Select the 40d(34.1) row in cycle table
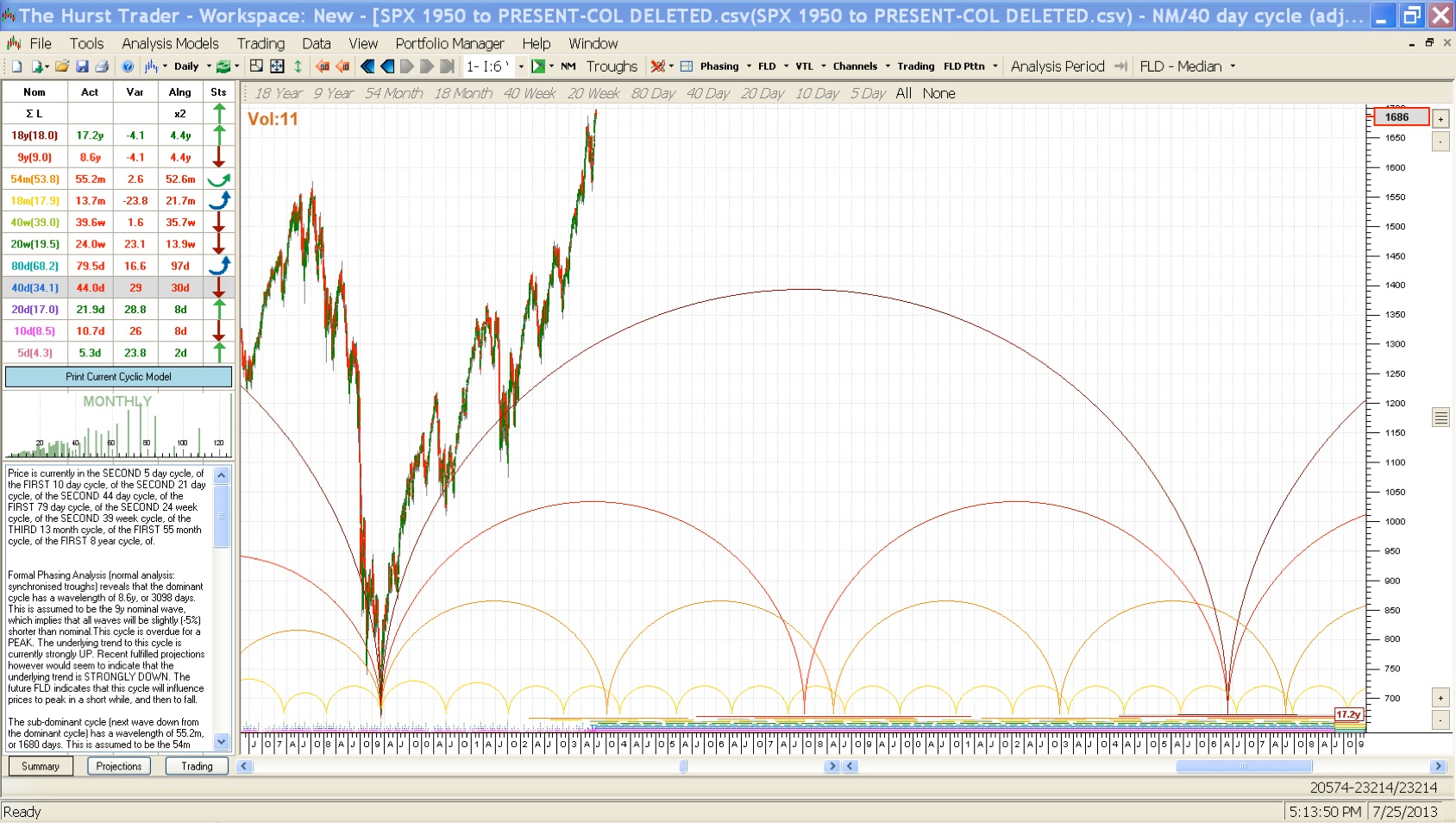Image resolution: width=1456 pixels, height=823 pixels. [x=35, y=287]
